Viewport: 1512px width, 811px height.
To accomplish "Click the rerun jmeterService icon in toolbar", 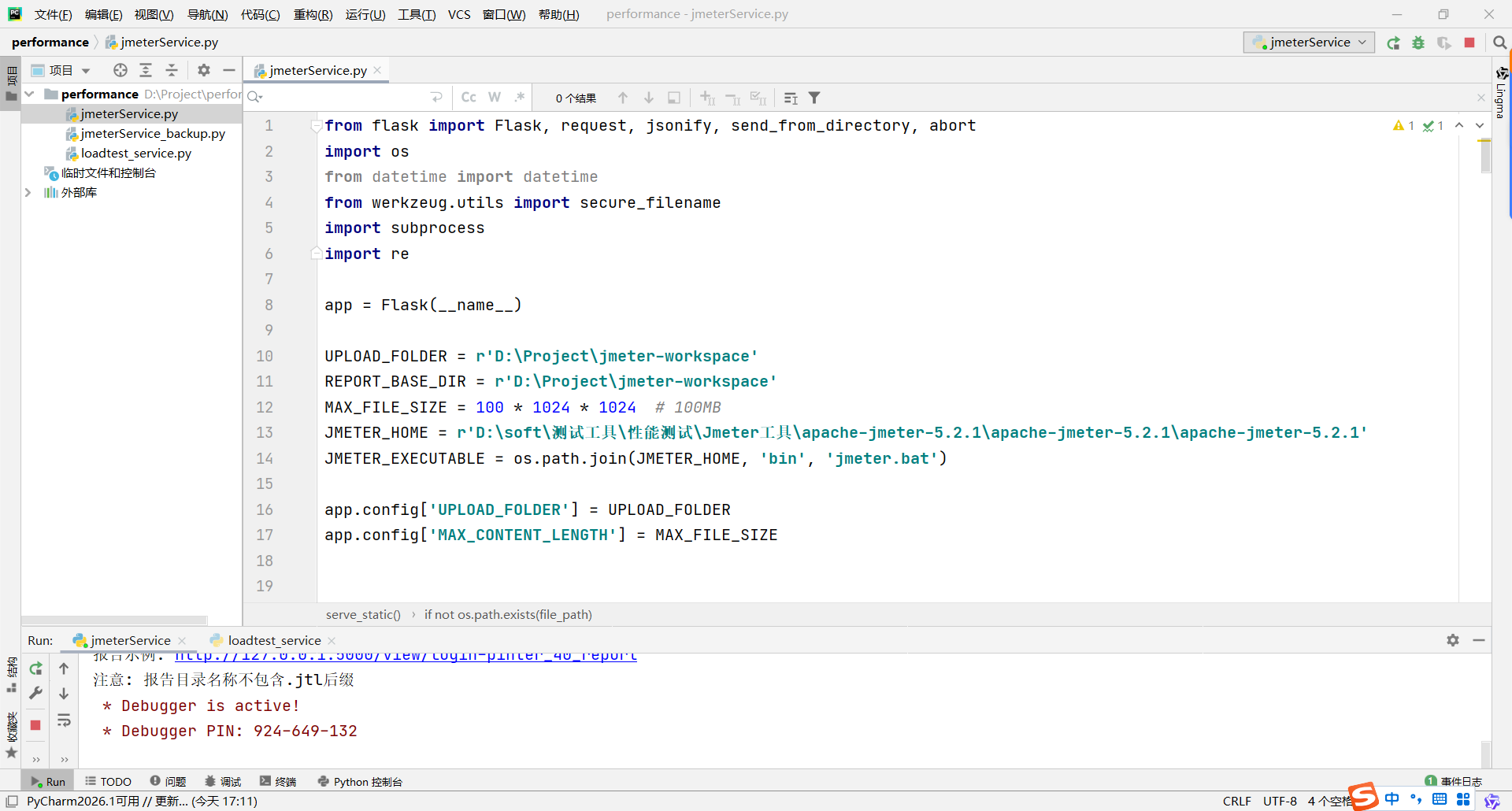I will (x=1393, y=43).
